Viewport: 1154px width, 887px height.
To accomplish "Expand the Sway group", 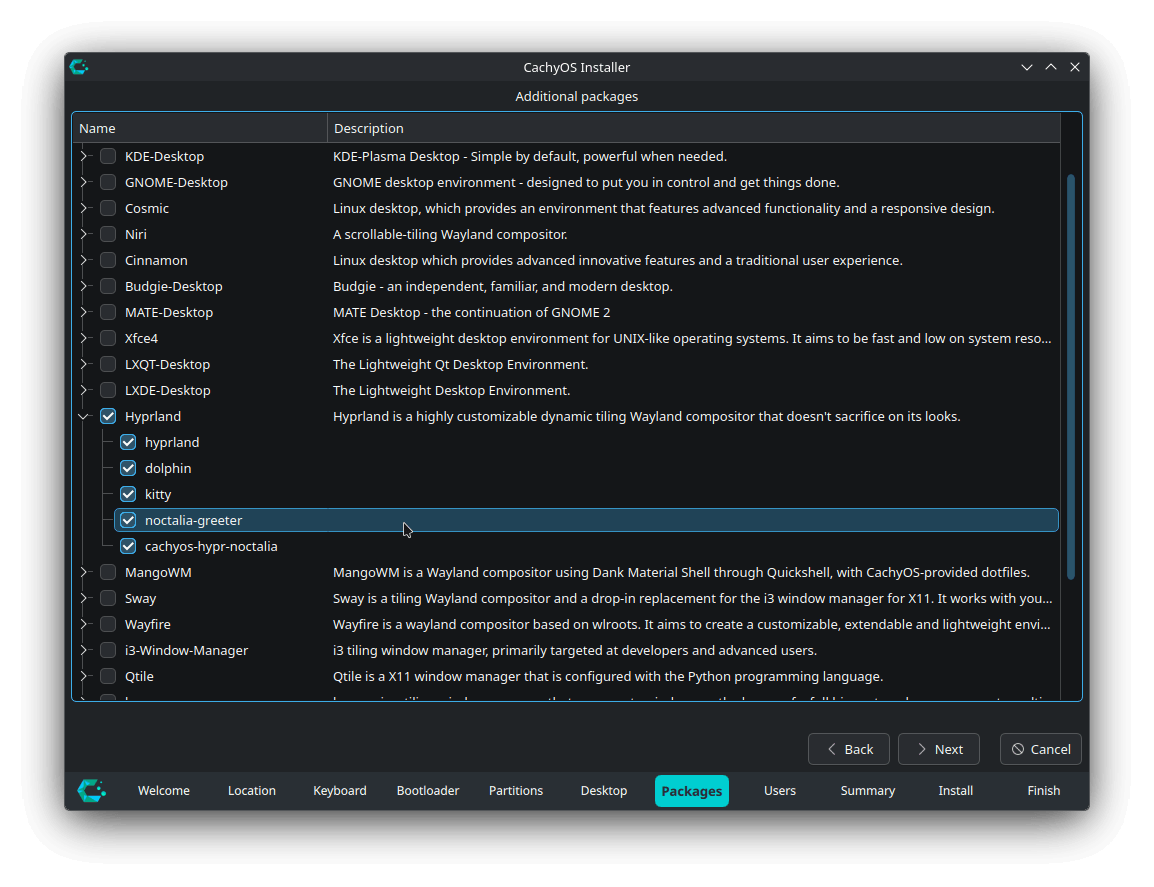I will 84,598.
